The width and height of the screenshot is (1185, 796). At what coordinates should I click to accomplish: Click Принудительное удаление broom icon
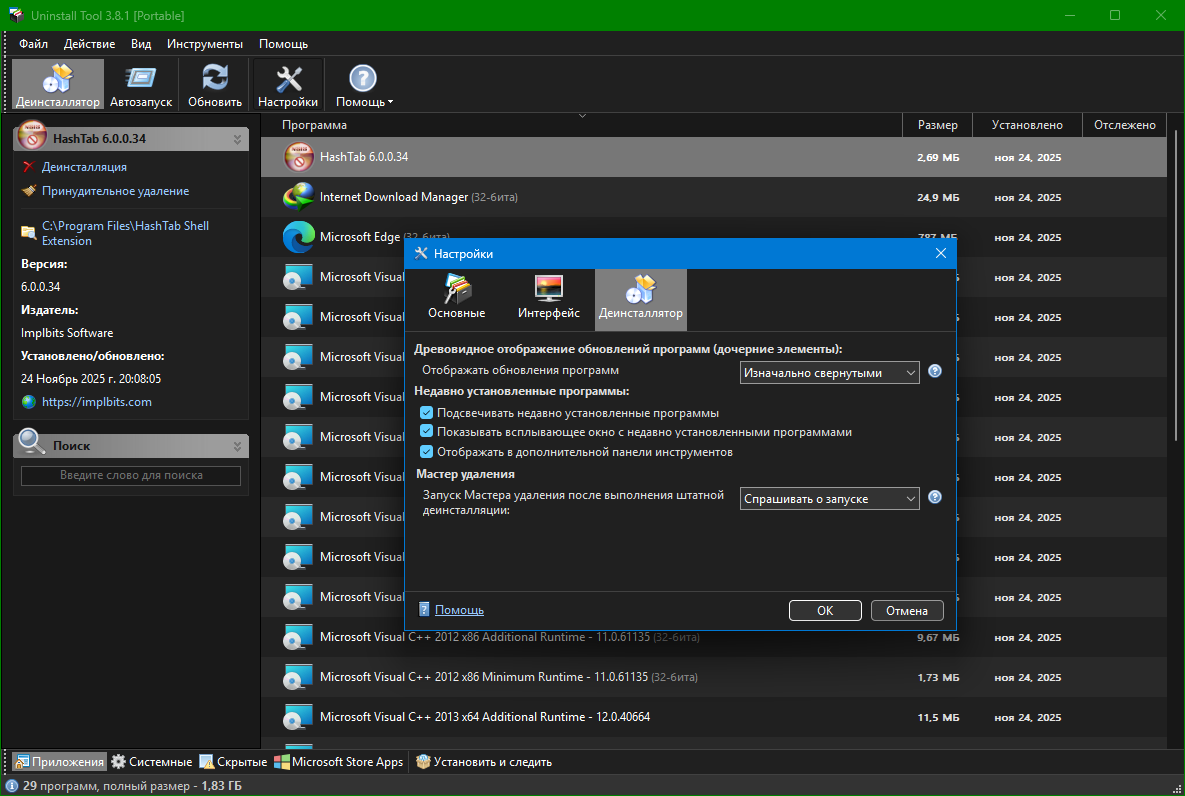point(29,191)
